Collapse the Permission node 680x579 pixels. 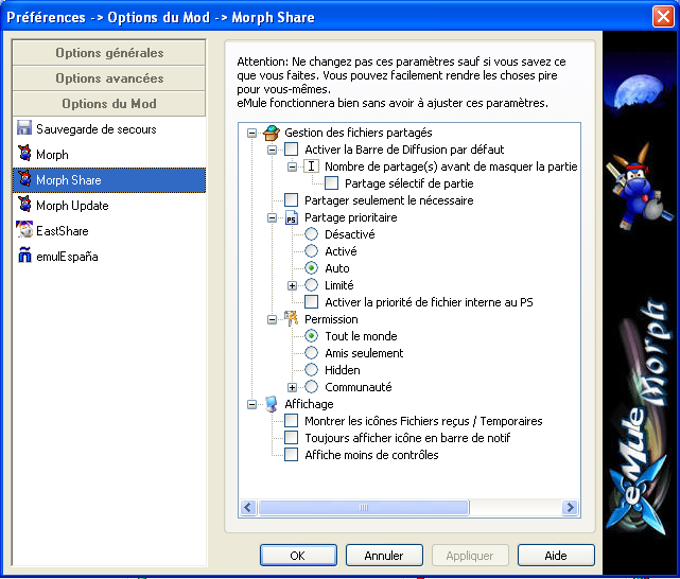point(272,320)
